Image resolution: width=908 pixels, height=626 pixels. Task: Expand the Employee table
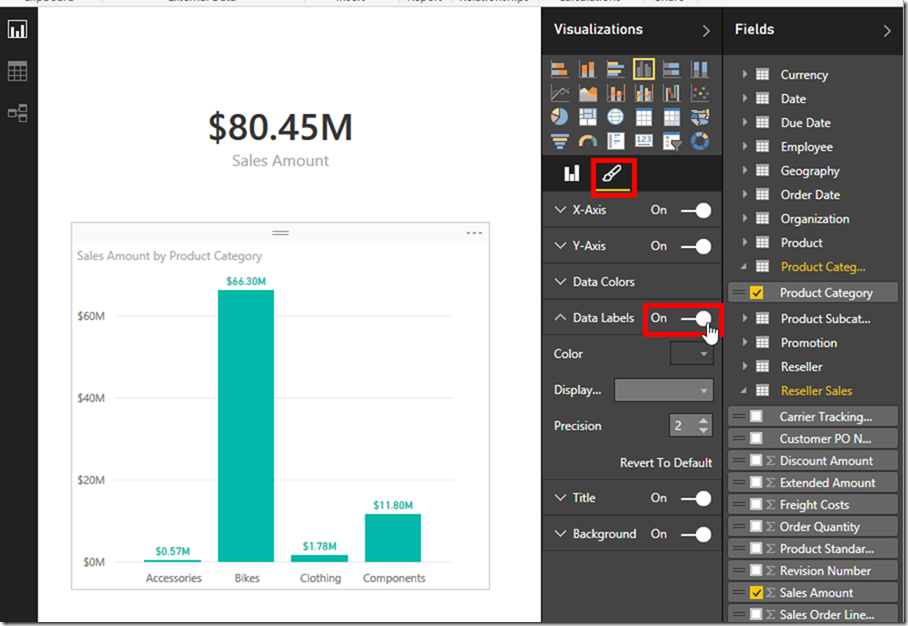click(745, 147)
